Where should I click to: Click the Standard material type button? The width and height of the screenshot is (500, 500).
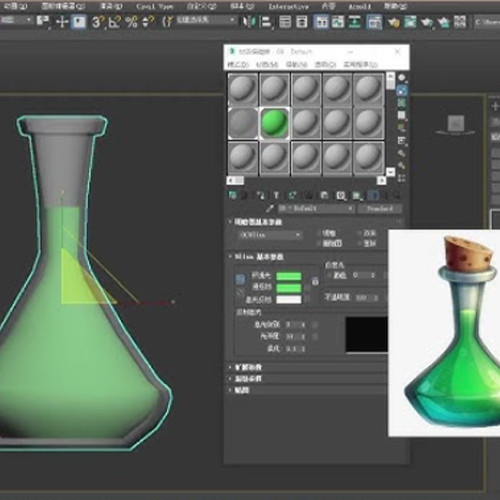(x=380, y=209)
